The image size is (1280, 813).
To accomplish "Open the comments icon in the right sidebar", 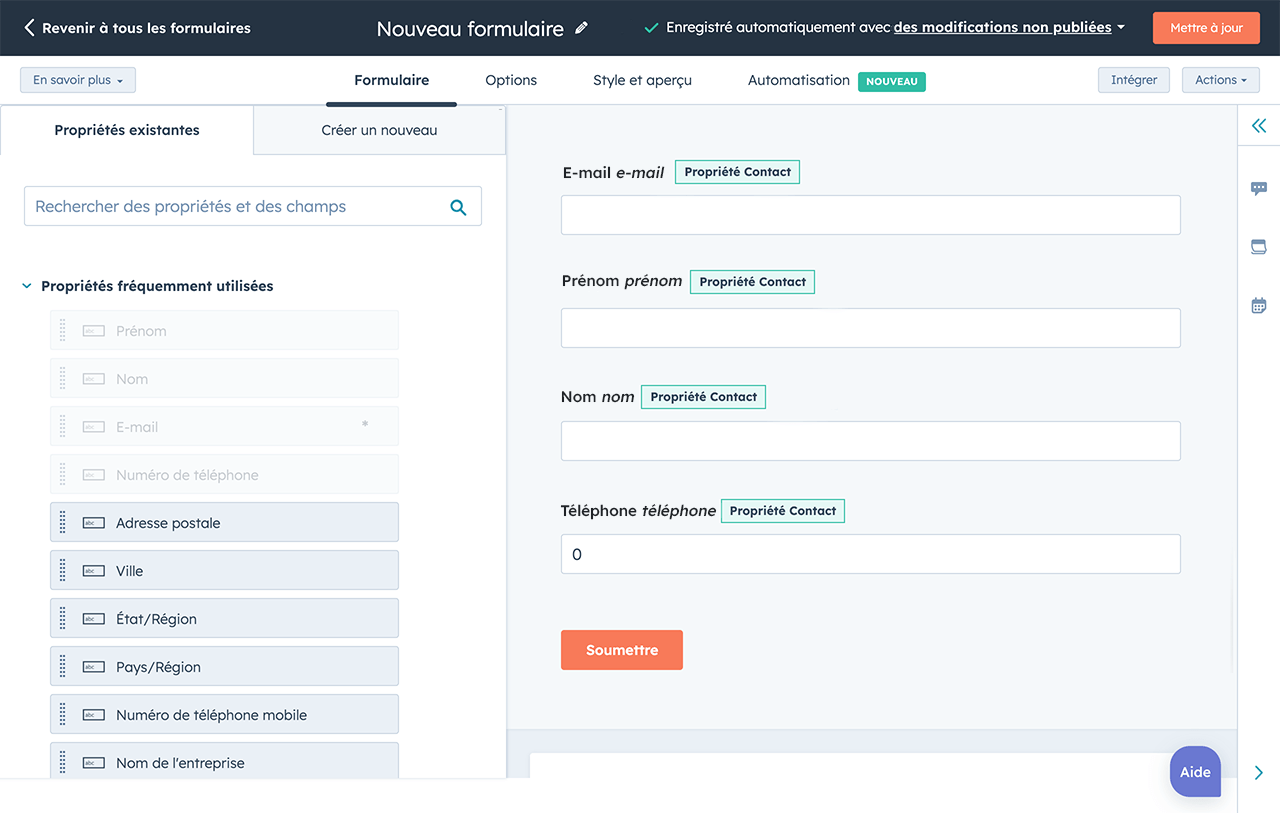I will 1259,188.
